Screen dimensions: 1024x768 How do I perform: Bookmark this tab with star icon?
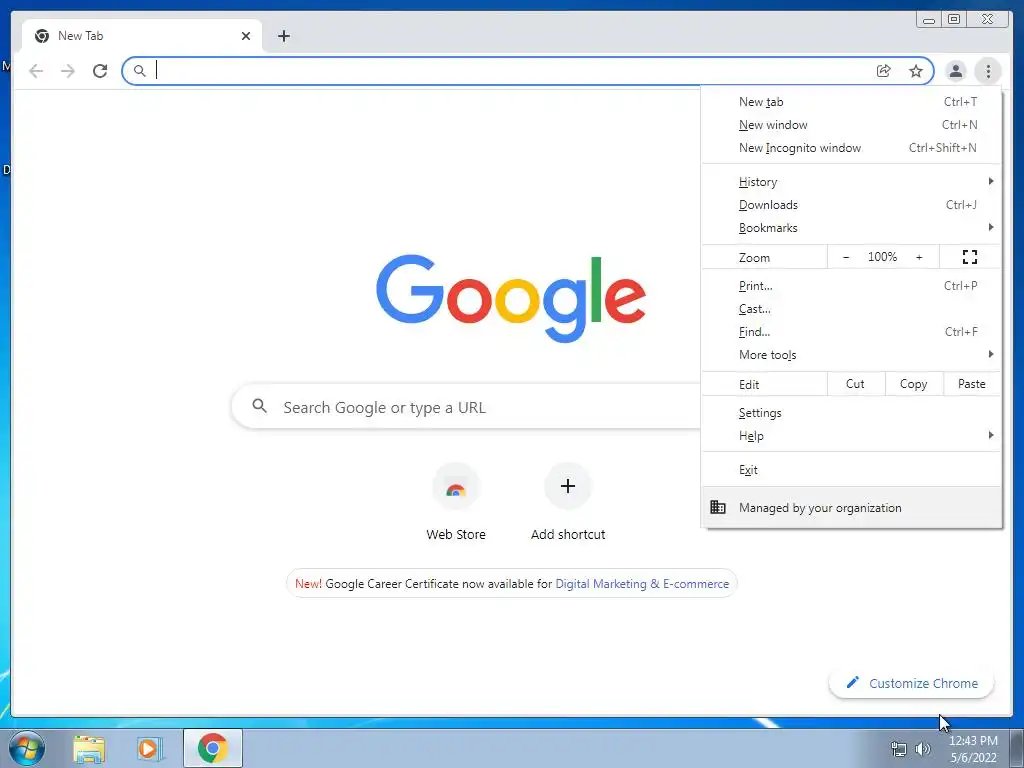coord(916,71)
